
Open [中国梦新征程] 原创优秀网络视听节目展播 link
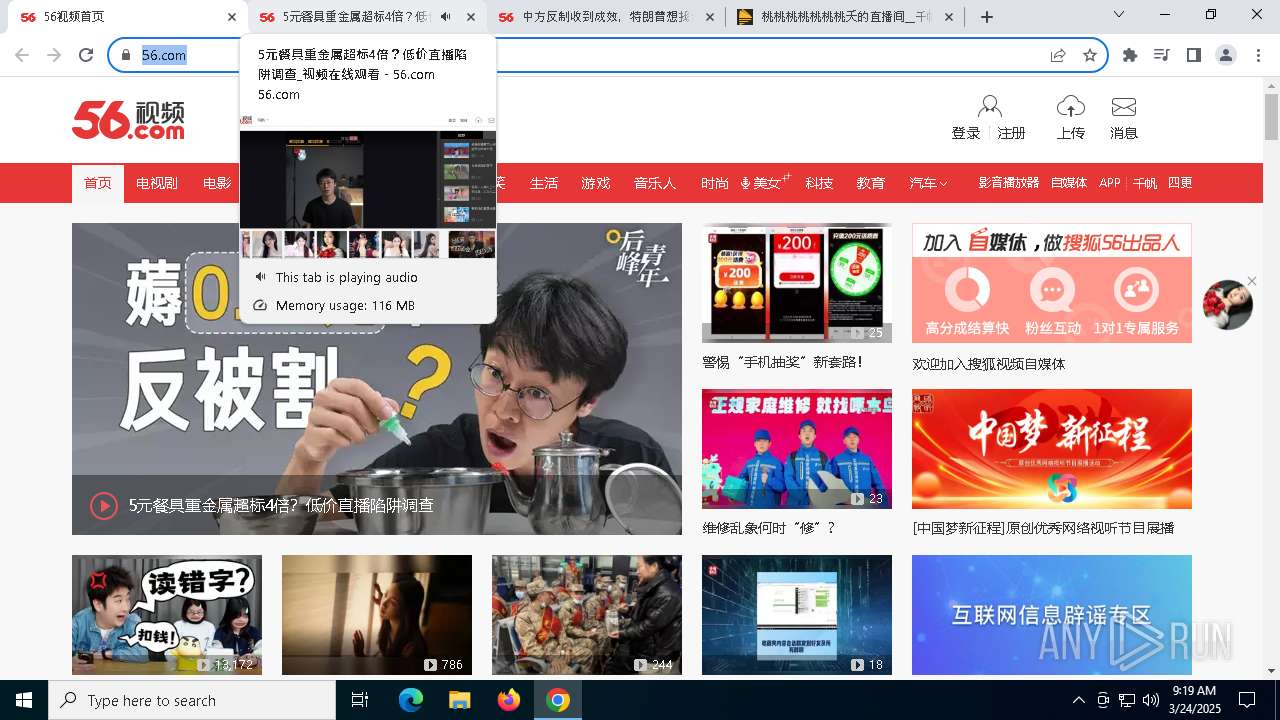[x=1043, y=527]
